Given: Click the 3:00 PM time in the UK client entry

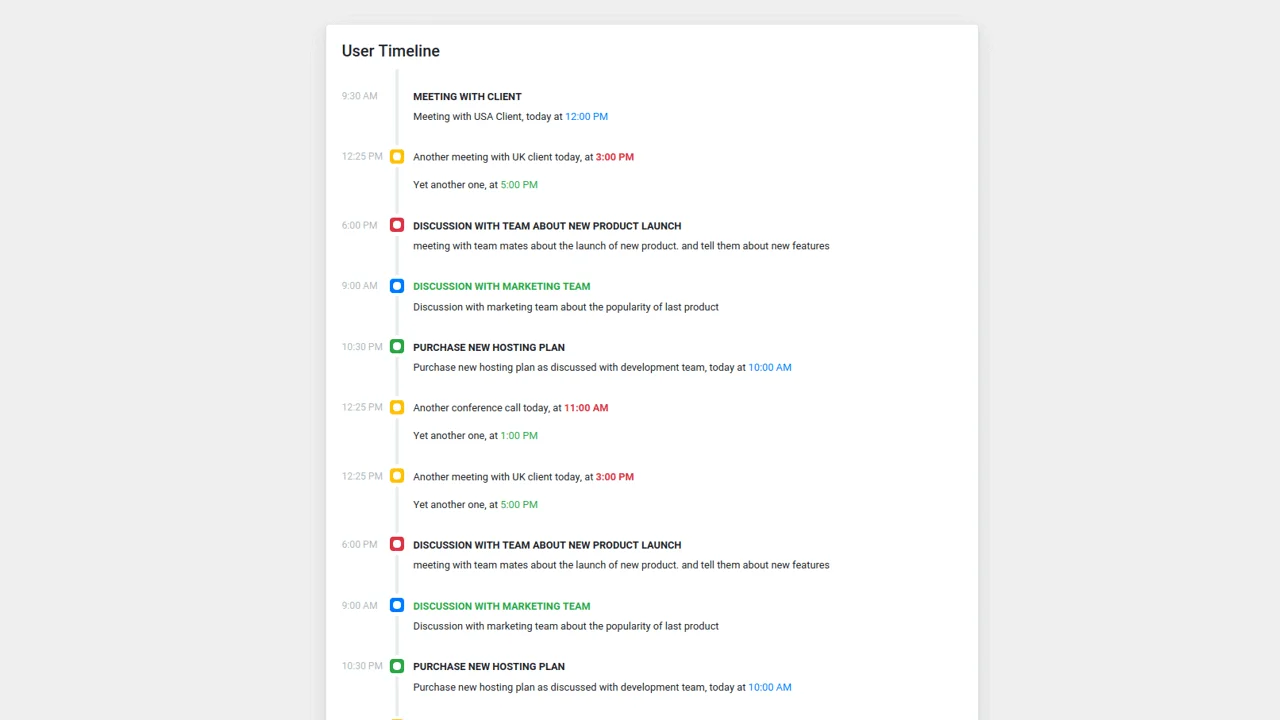Looking at the screenshot, I should 614,156.
